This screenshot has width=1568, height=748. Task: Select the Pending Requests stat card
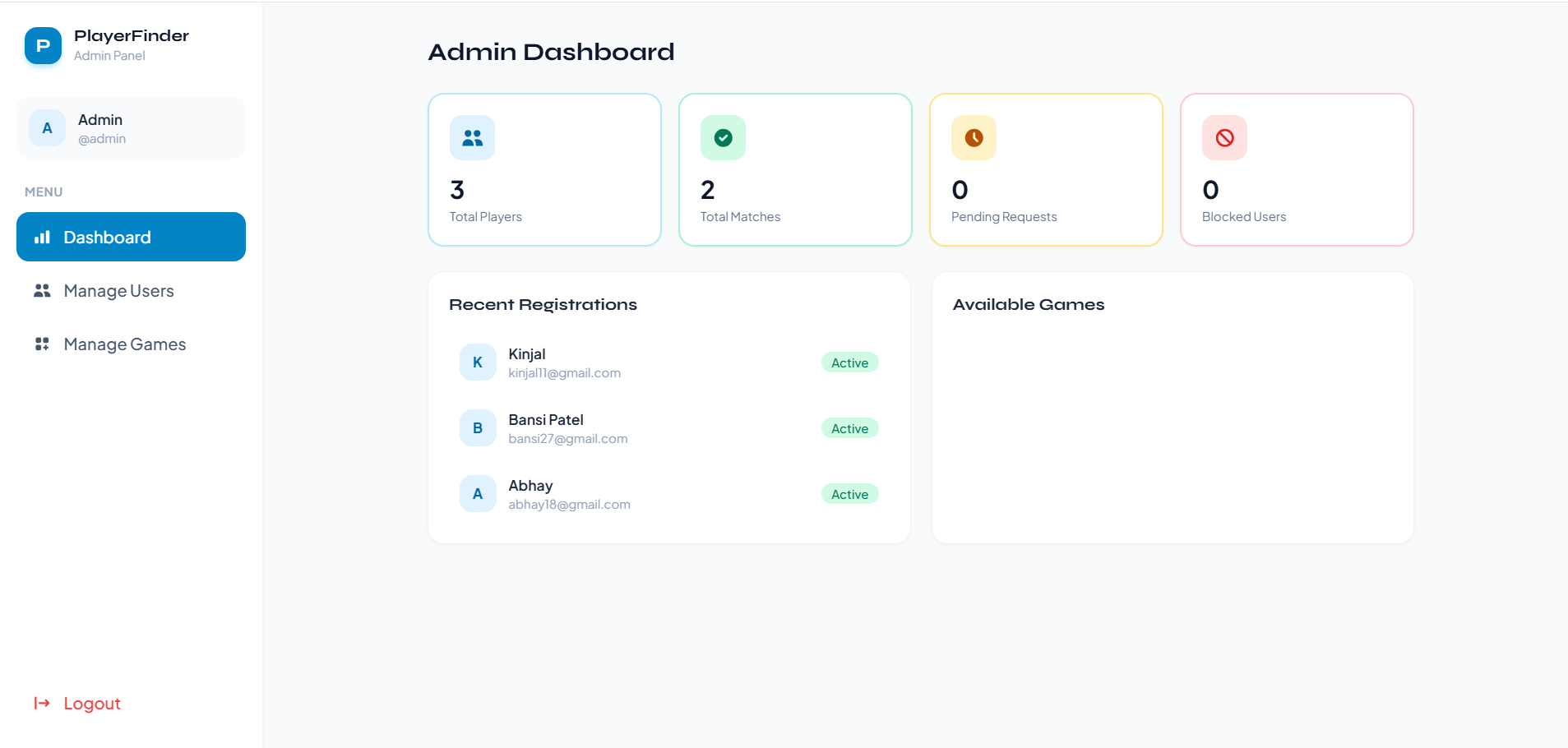[x=1046, y=169]
